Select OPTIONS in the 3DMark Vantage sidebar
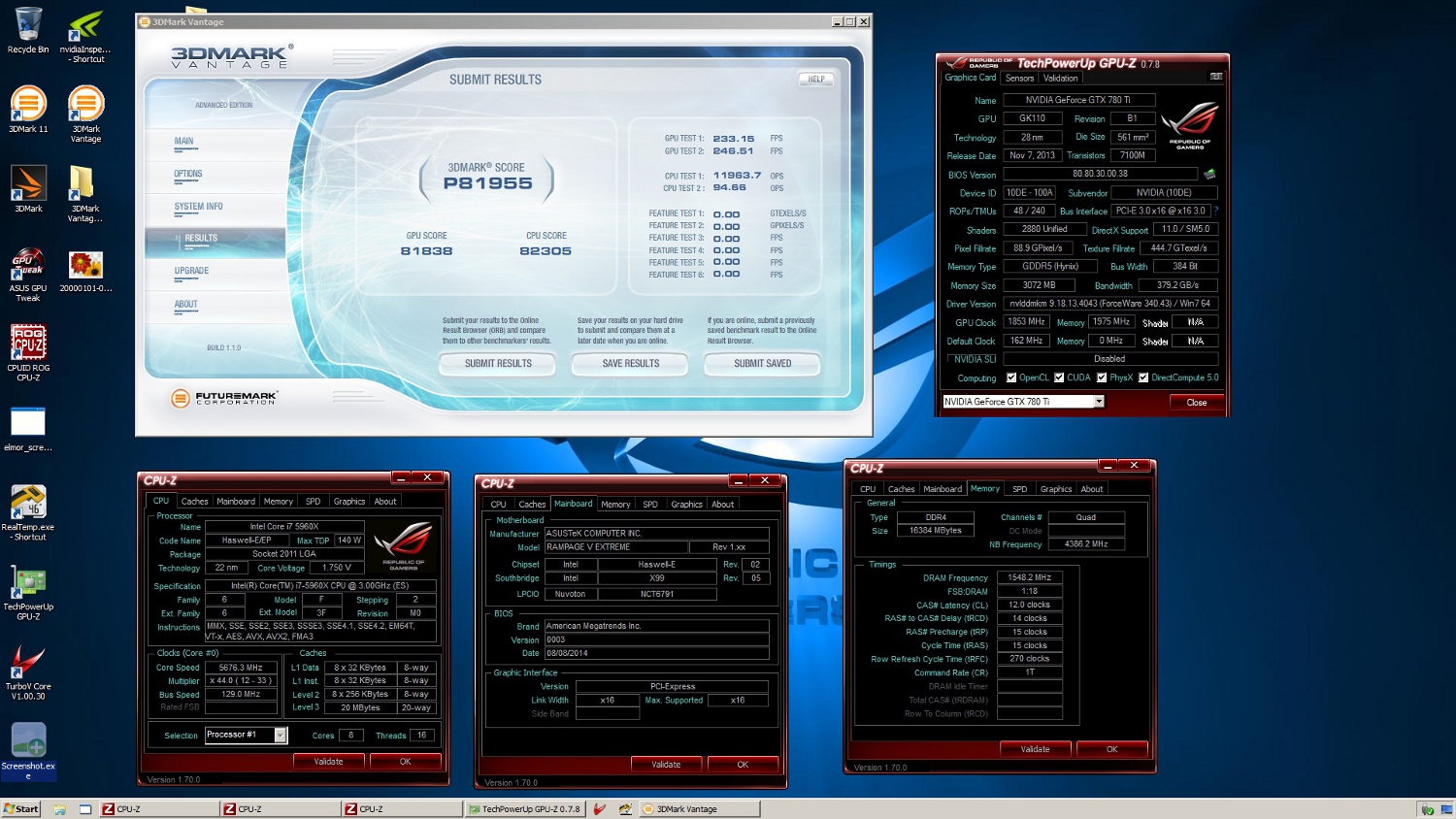 point(188,175)
